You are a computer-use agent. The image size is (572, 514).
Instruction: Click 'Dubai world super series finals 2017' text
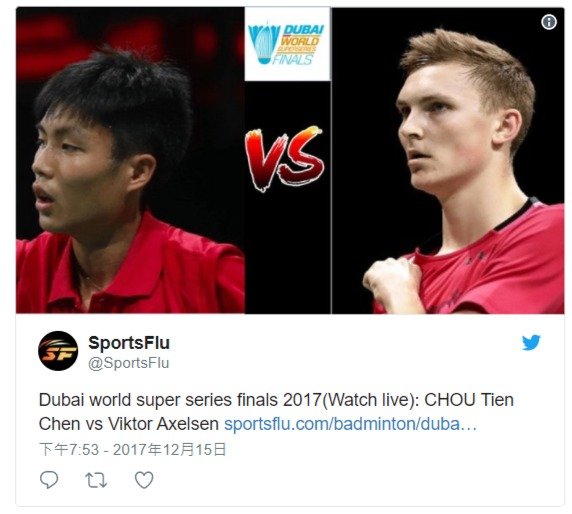180,400
